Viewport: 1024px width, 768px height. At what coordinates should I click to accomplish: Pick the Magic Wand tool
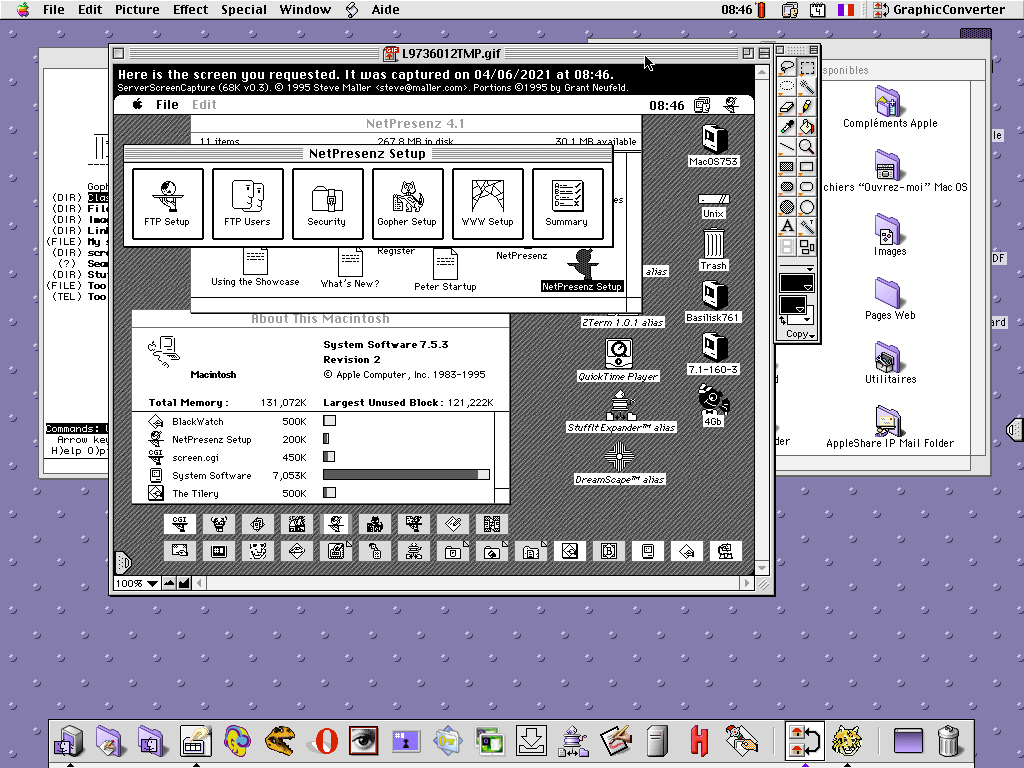[x=807, y=87]
